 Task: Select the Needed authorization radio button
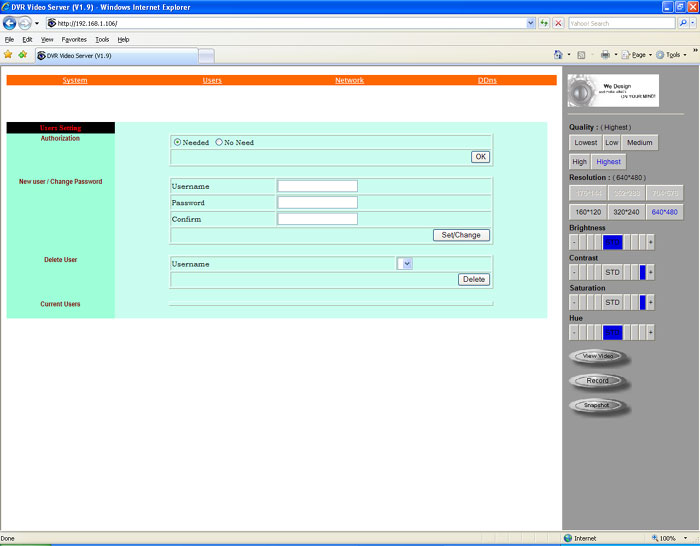click(178, 143)
